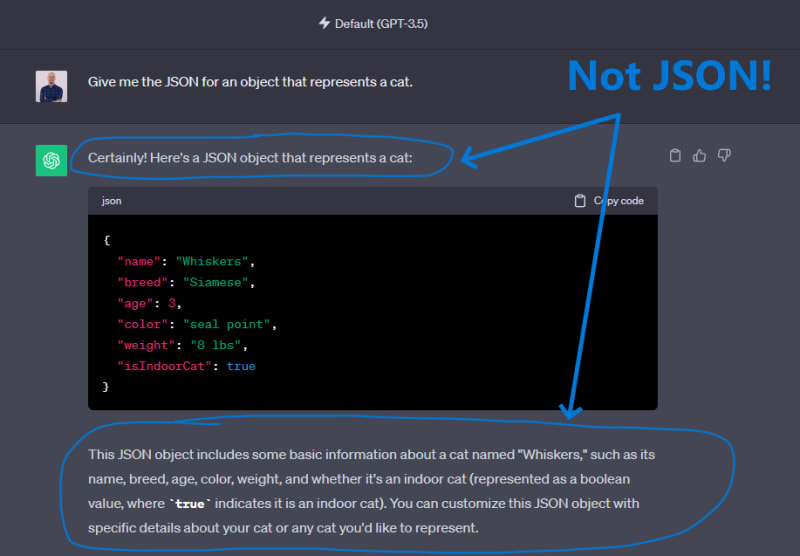Click the inline bold true in explanation

[x=189, y=504]
